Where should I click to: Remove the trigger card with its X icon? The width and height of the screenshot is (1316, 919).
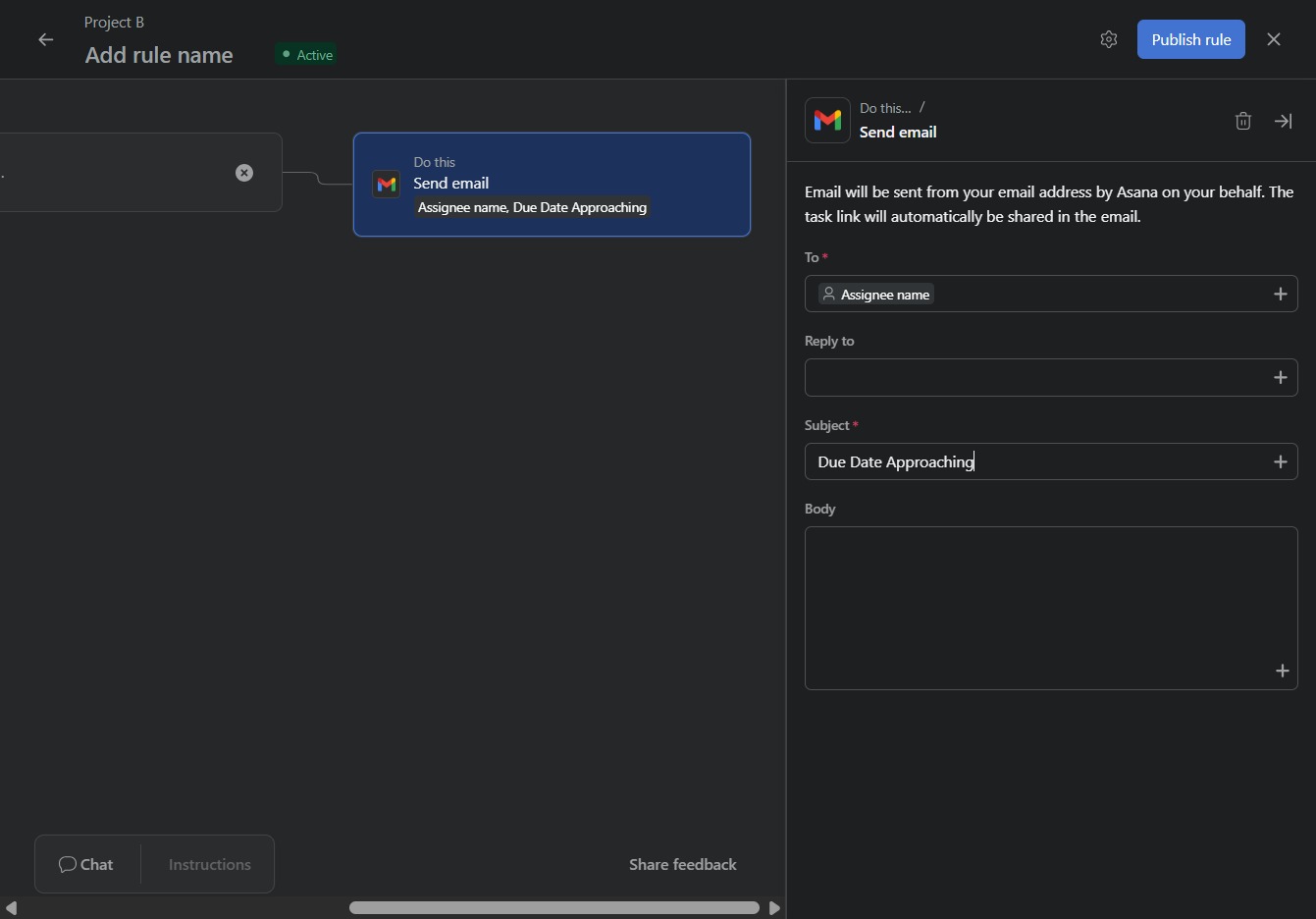(244, 173)
